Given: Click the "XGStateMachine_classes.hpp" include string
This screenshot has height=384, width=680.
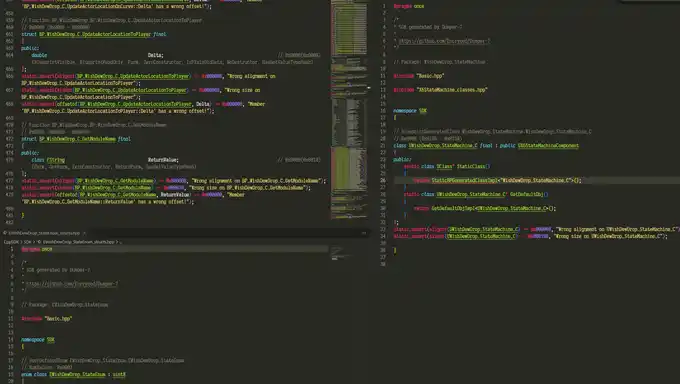Looking at the screenshot, I should click(x=452, y=90).
